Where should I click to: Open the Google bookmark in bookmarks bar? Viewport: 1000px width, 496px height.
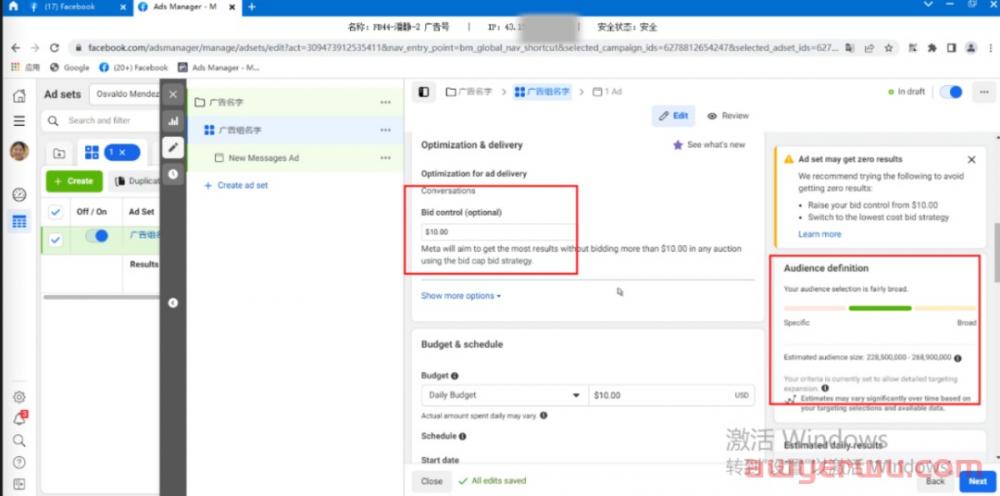pyautogui.click(x=70, y=68)
